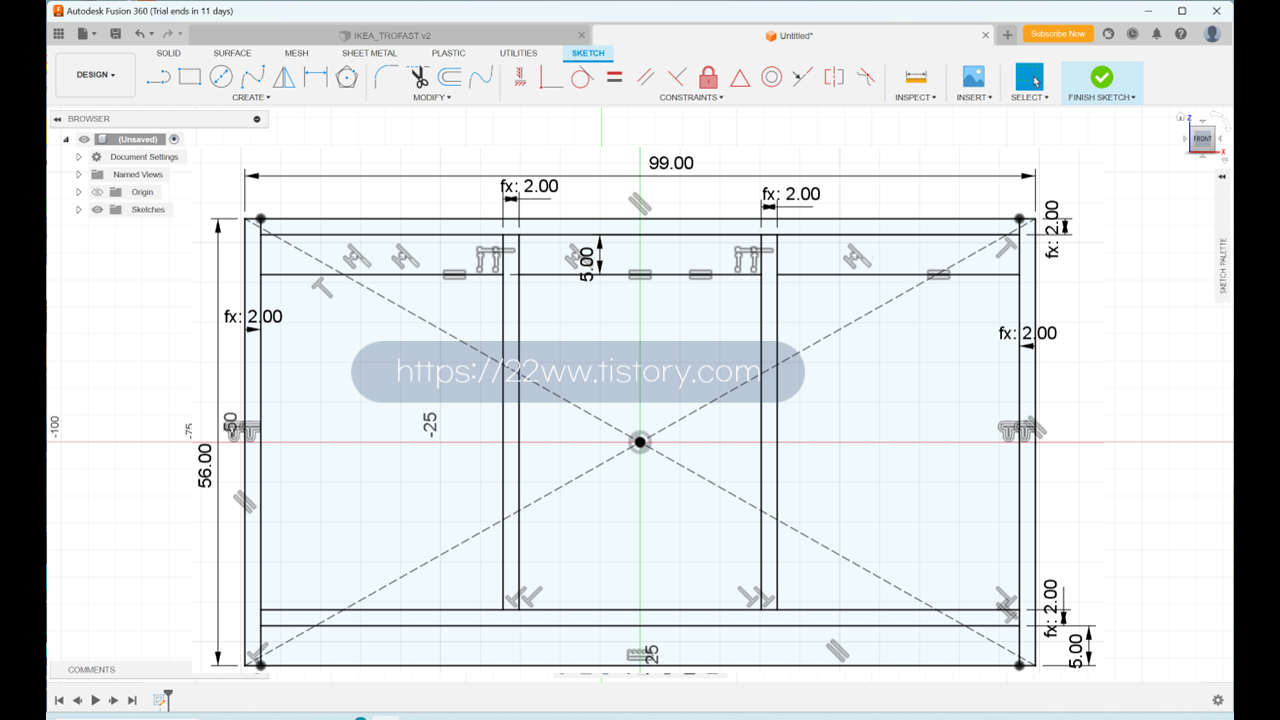Switch to the SOLID tab
Viewport: 1280px width, 720px height.
pyautogui.click(x=168, y=53)
